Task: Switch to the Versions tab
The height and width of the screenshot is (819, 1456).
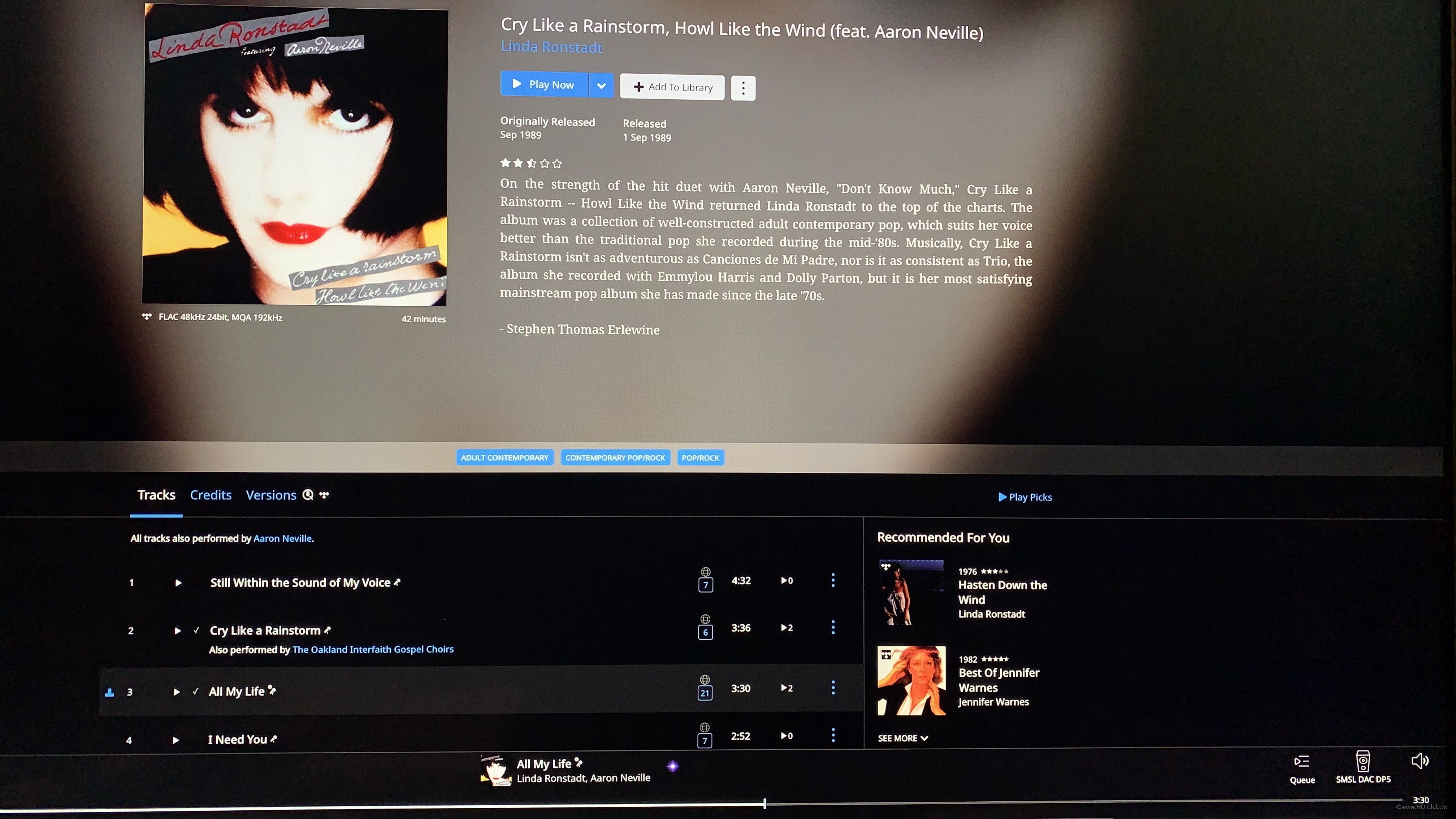Action: click(271, 495)
